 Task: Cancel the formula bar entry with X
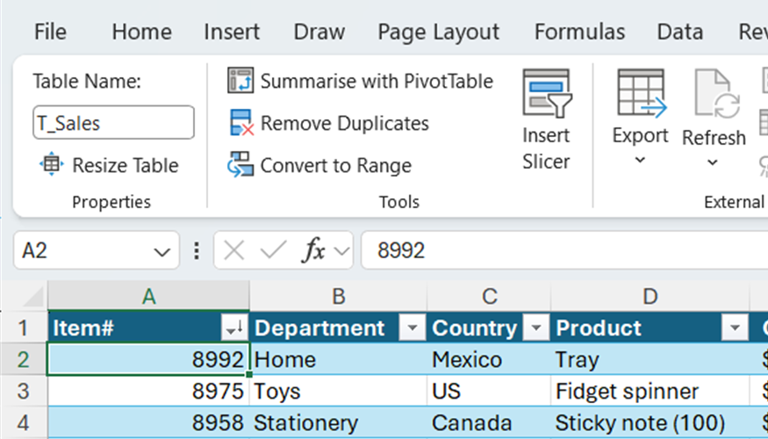tap(234, 251)
